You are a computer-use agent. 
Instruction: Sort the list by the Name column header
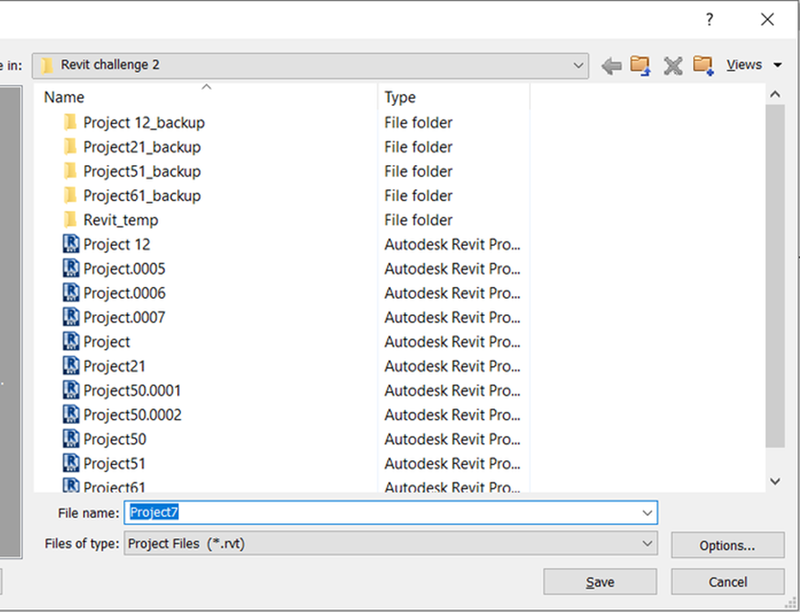pos(206,97)
